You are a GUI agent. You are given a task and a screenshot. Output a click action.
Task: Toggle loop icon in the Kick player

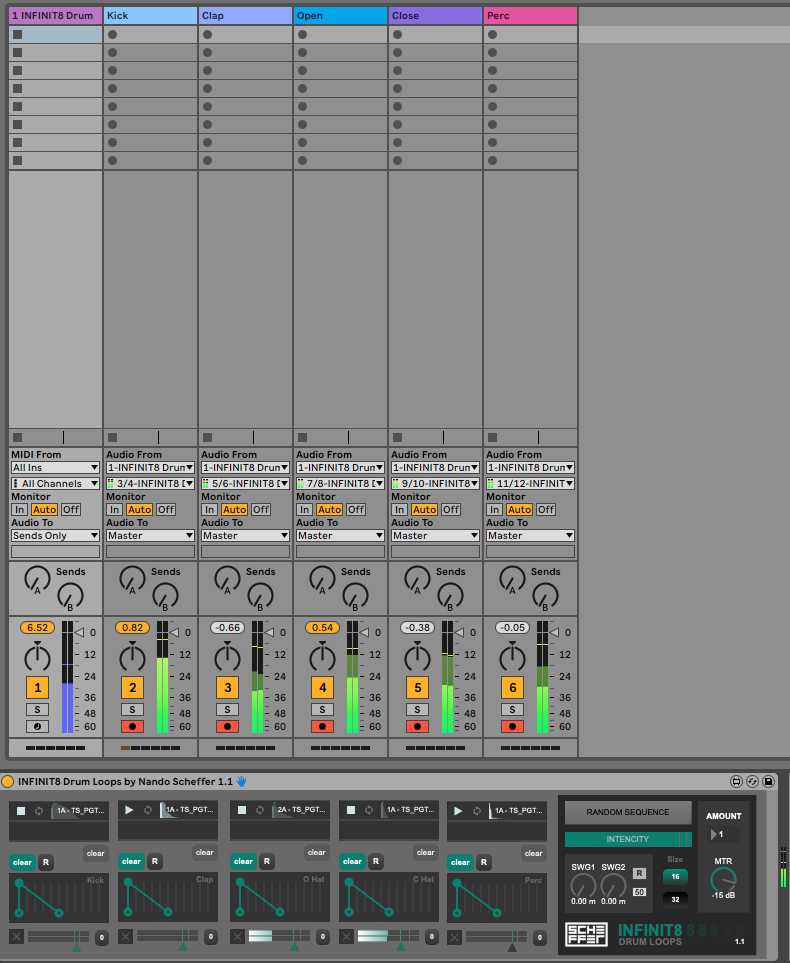(x=39, y=811)
